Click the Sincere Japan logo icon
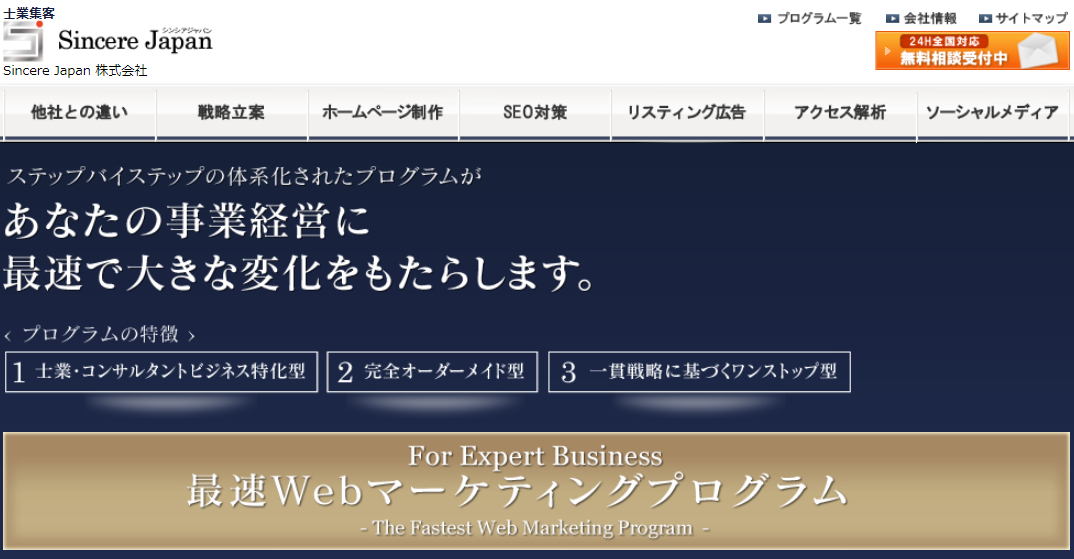 23,41
